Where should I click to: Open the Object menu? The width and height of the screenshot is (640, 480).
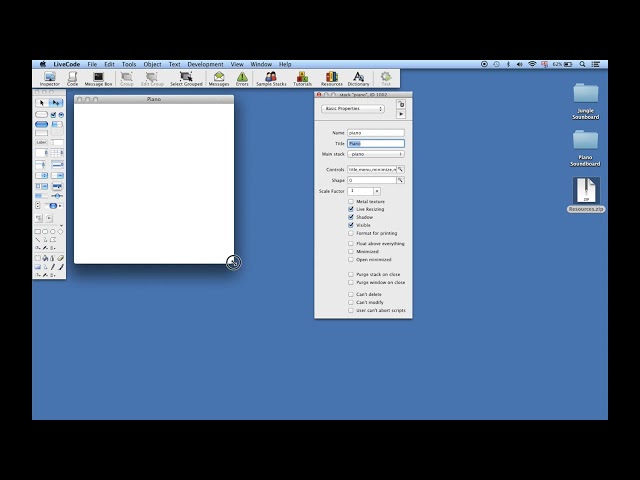pyautogui.click(x=152, y=64)
